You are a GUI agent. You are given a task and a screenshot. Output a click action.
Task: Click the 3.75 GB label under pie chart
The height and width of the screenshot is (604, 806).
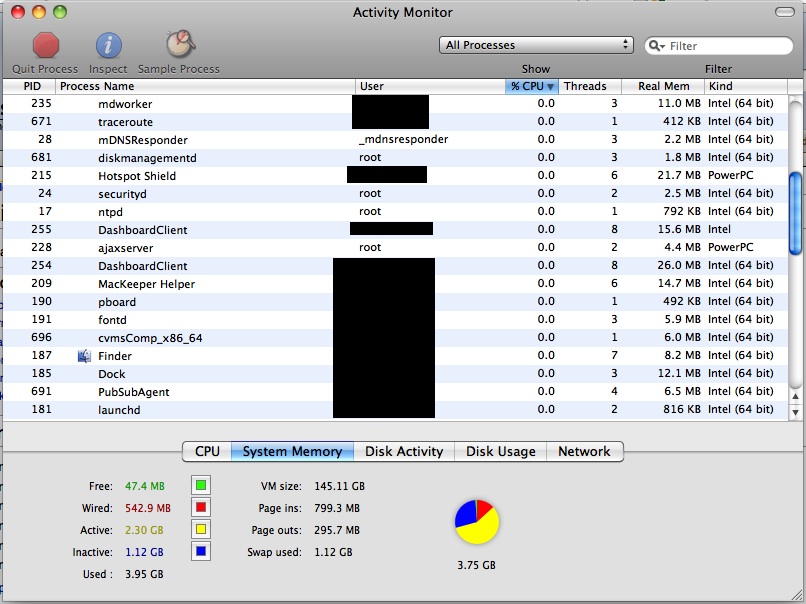pyautogui.click(x=477, y=565)
